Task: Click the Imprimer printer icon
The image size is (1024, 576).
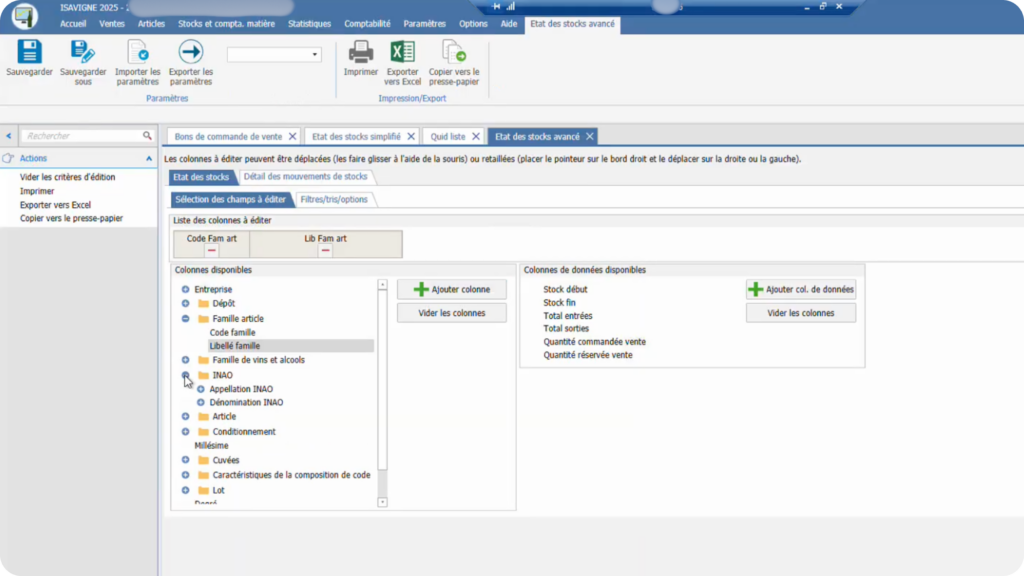Action: pos(360,53)
